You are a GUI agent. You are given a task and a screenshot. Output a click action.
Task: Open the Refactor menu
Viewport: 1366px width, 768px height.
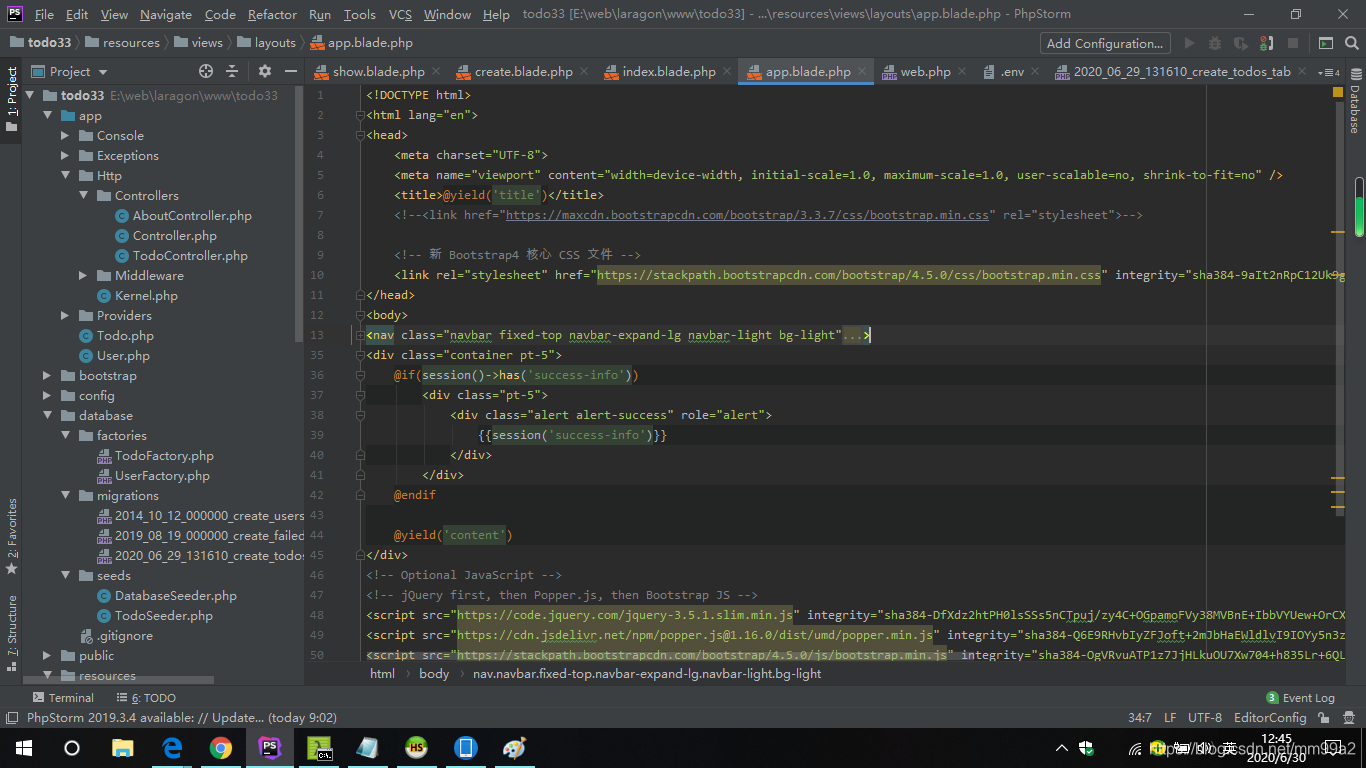click(x=272, y=14)
